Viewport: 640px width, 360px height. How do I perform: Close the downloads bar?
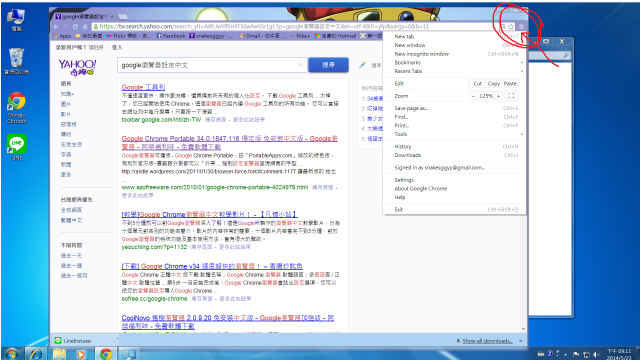520,341
